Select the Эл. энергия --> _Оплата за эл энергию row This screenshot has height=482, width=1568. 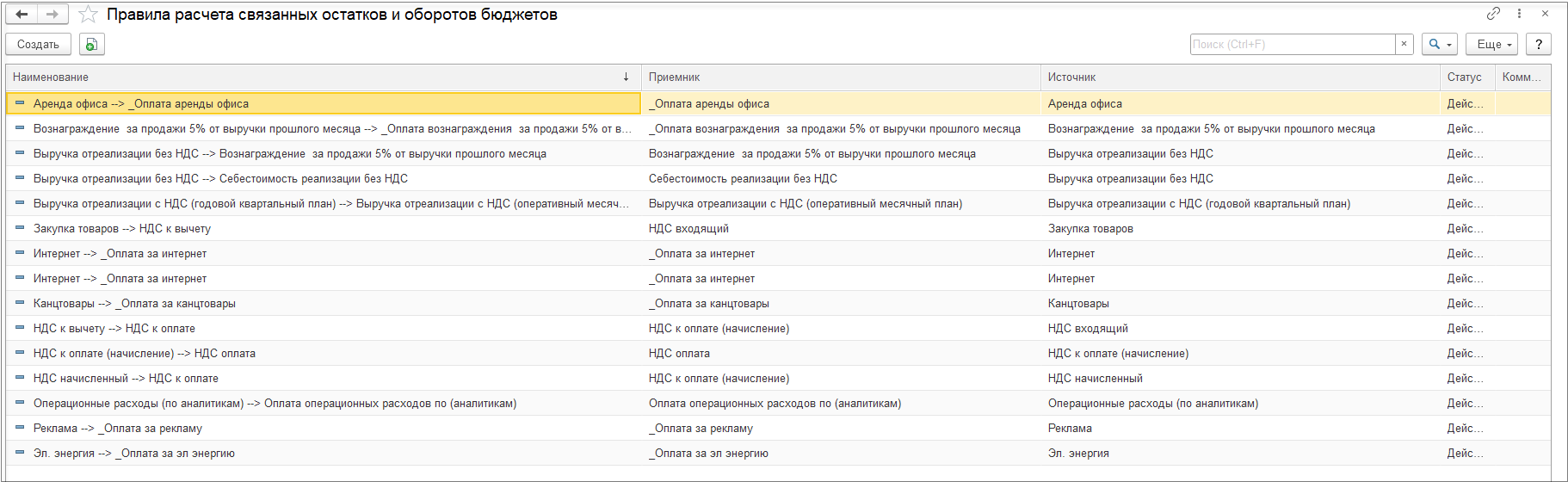pos(134,454)
